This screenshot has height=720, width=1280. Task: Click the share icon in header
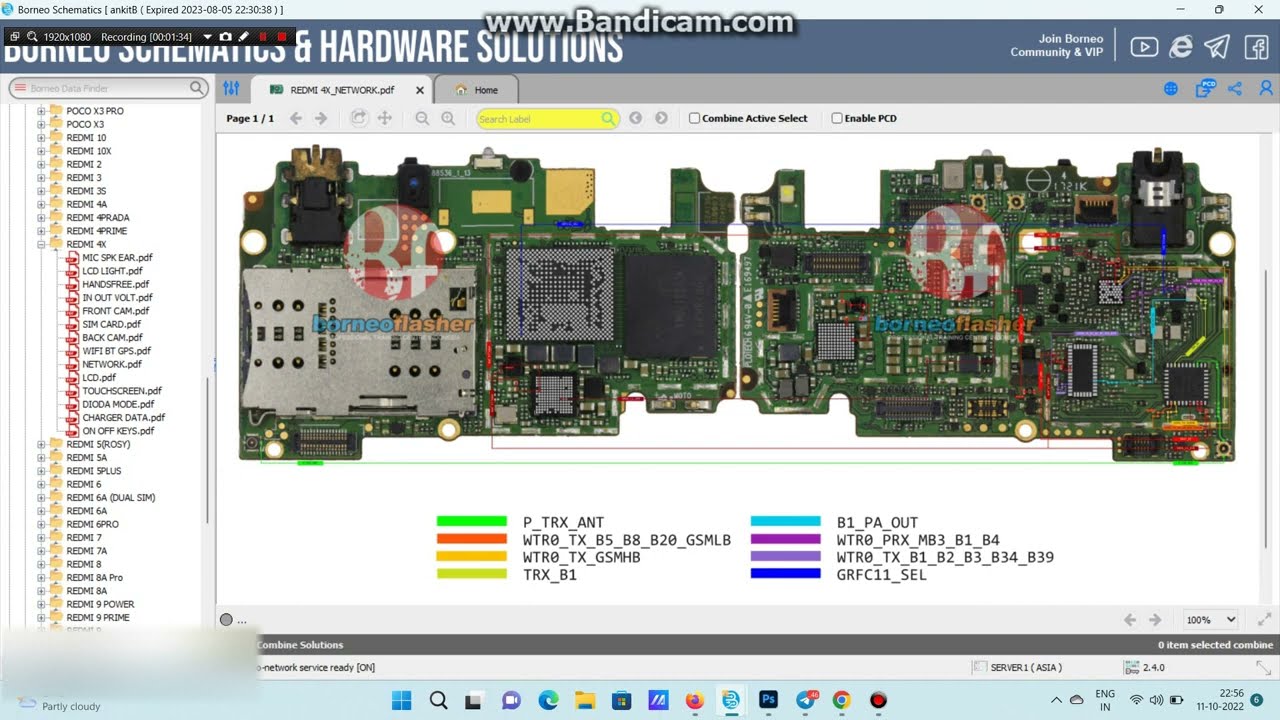coord(1235,89)
